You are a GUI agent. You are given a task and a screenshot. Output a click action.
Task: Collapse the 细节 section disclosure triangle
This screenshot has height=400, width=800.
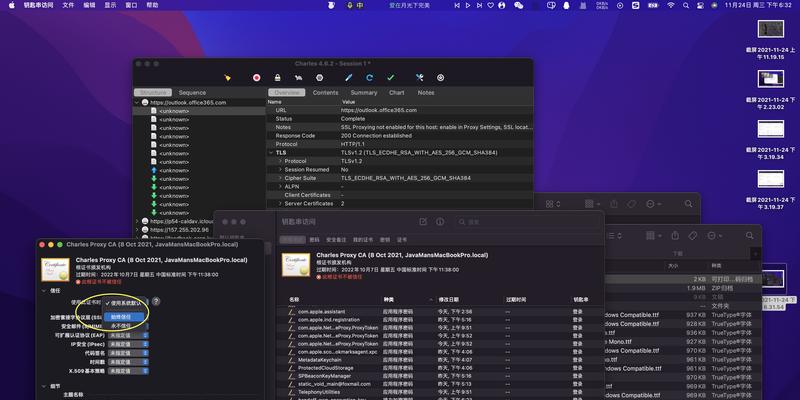tap(43, 386)
